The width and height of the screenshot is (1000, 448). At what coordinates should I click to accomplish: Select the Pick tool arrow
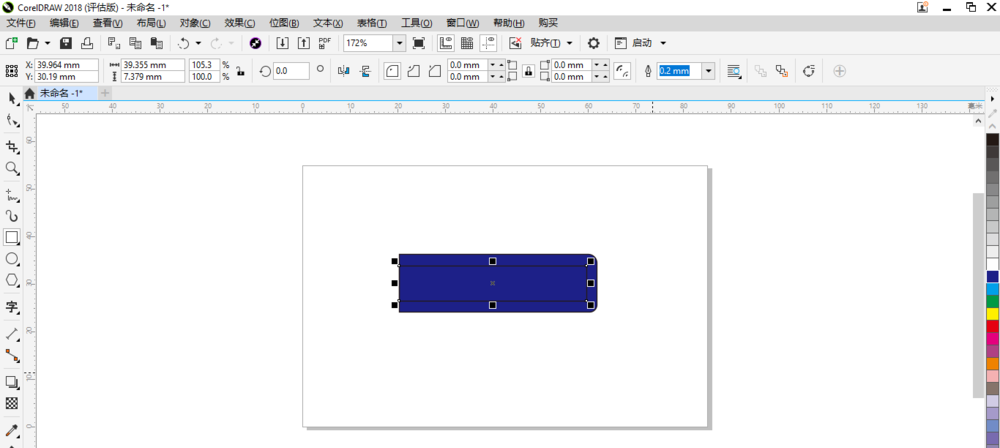point(11,98)
